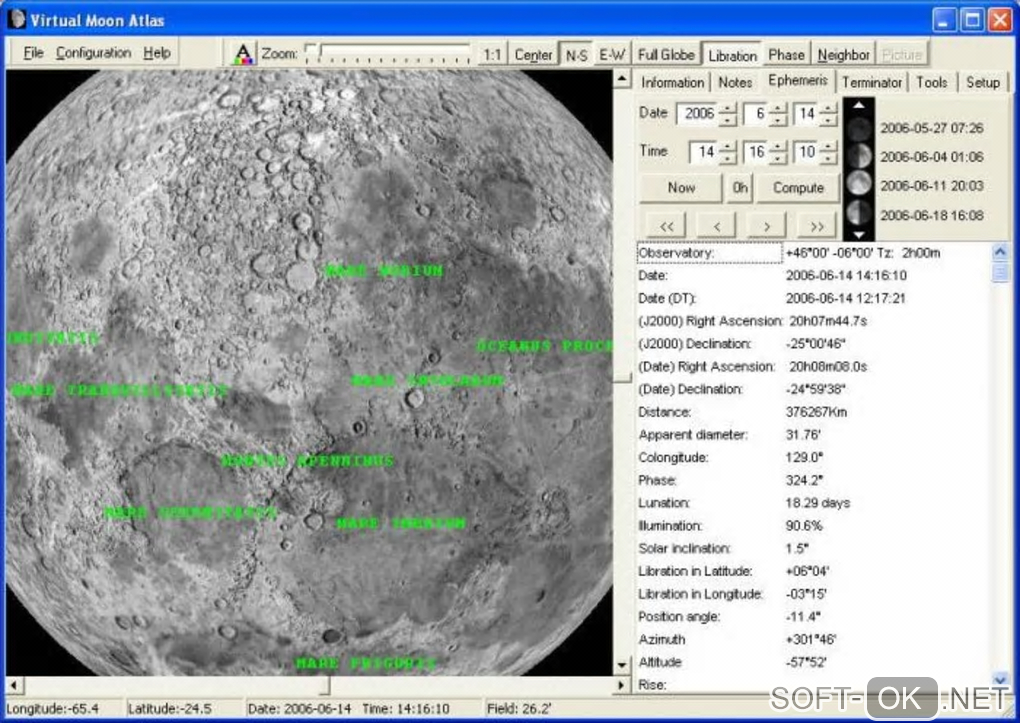1020x723 pixels.
Task: Switch to the Notes tab
Action: [735, 83]
